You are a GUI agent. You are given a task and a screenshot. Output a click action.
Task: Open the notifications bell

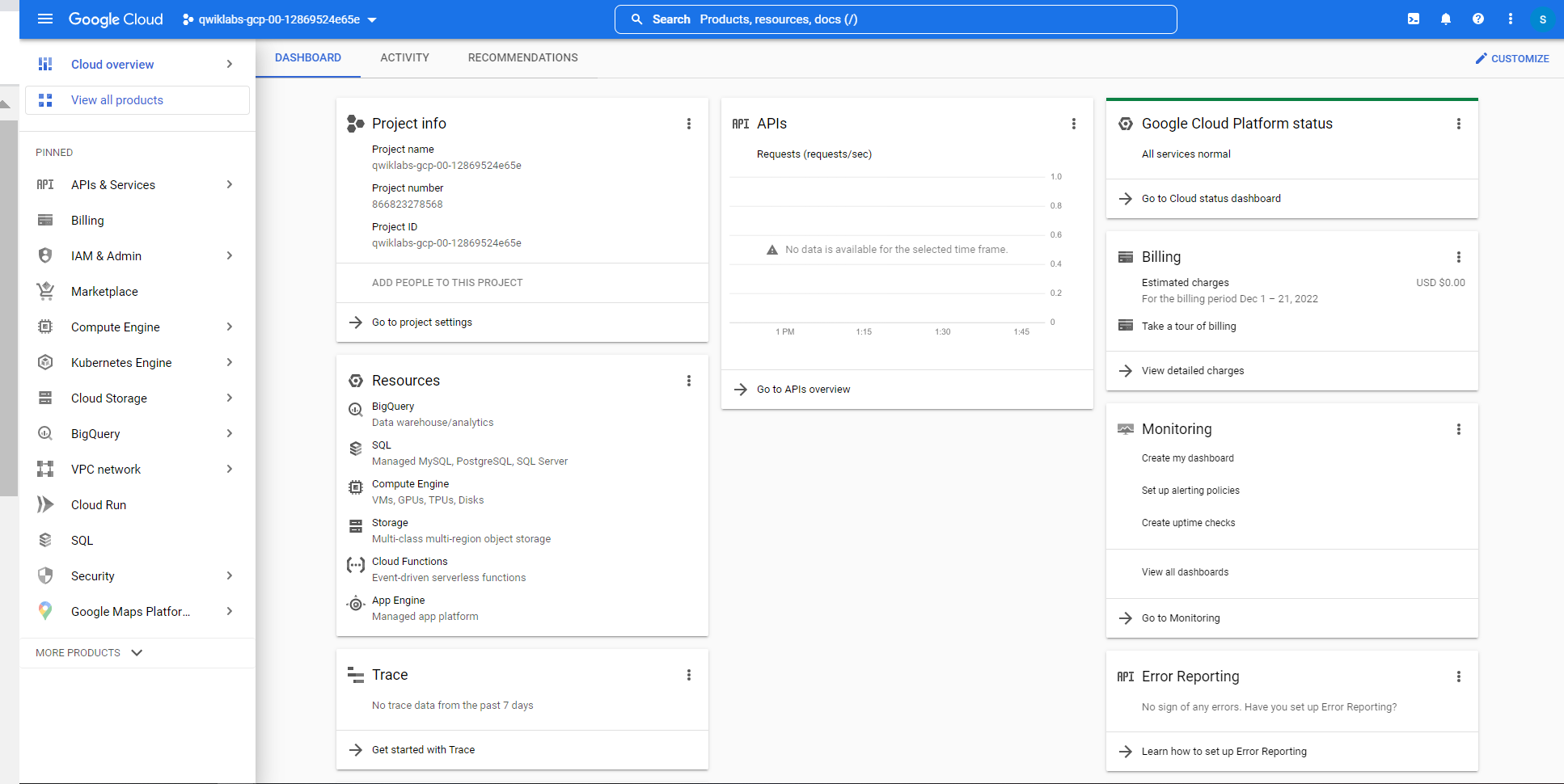tap(1446, 19)
